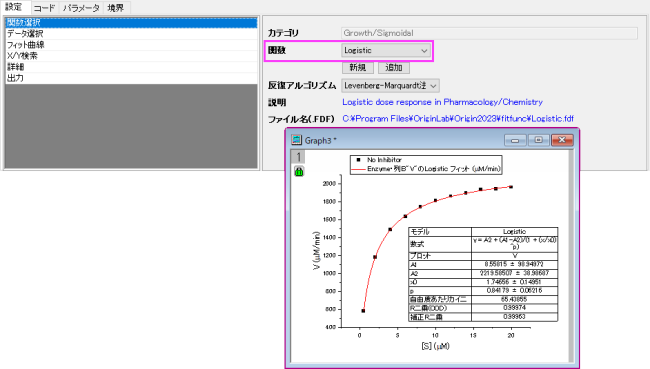650x369 pixels.
Task: Select 関数選択 in the settings list
Action: coord(131,22)
